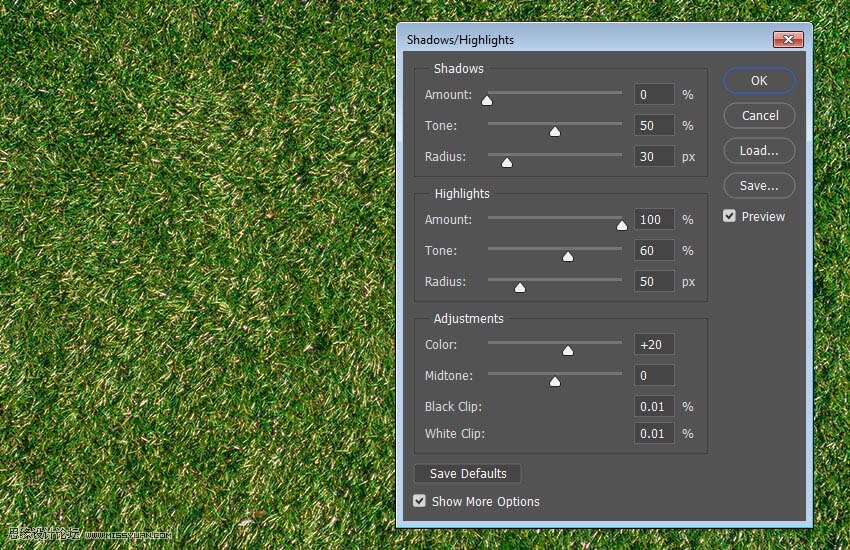
Task: Toggle the Preview checkbox
Action: click(x=729, y=216)
